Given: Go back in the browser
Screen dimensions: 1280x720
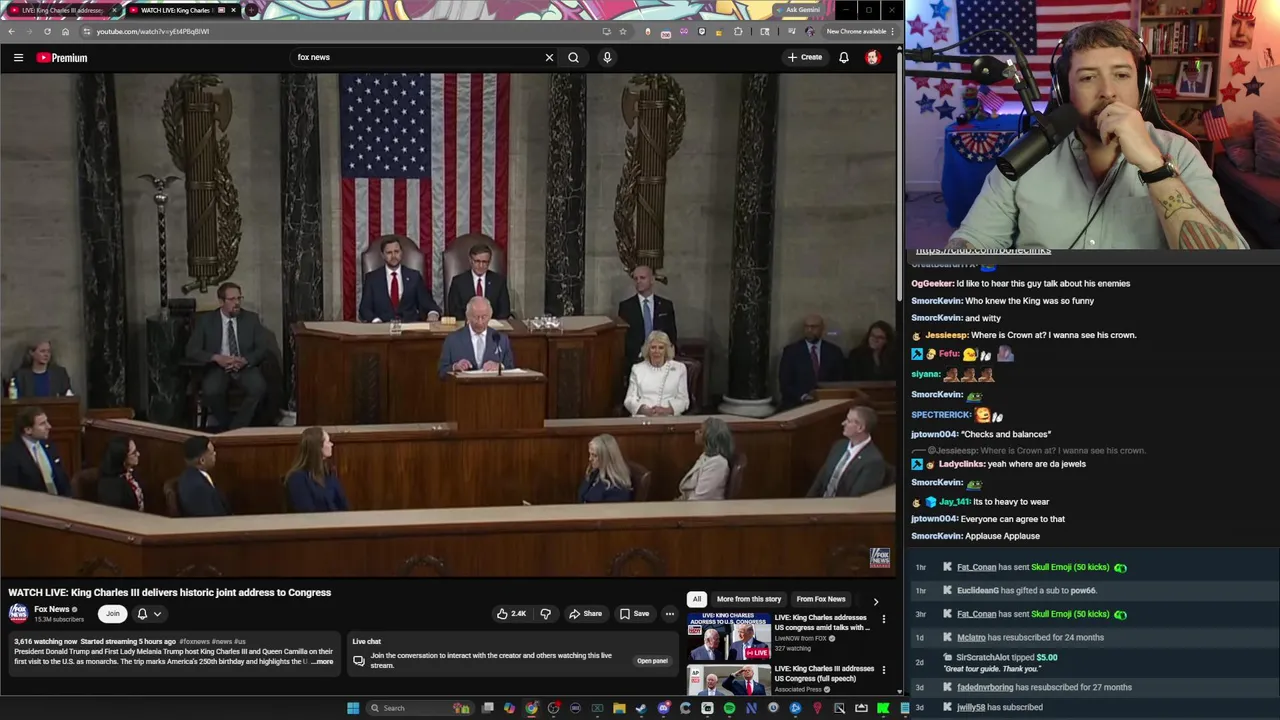Looking at the screenshot, I should point(11,31).
